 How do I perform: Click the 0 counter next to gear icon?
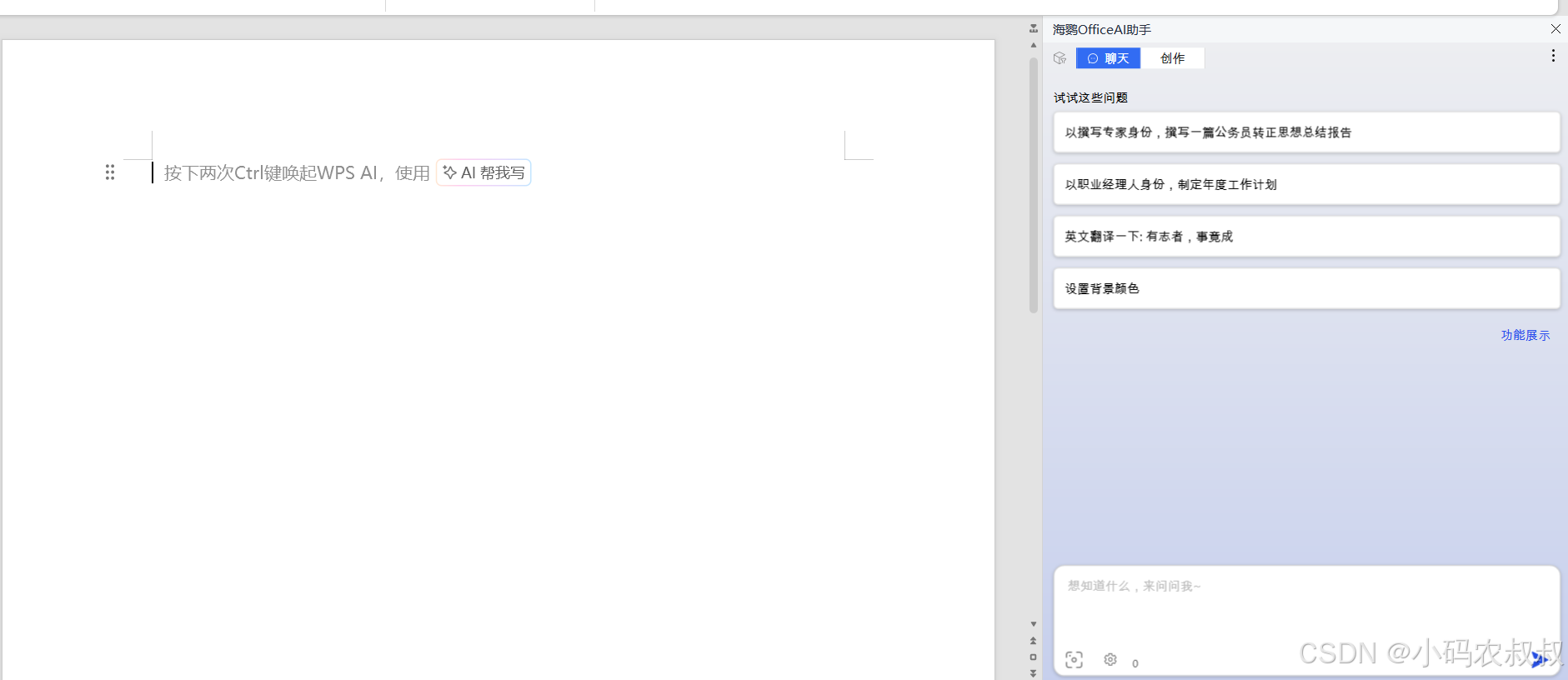point(1135,663)
